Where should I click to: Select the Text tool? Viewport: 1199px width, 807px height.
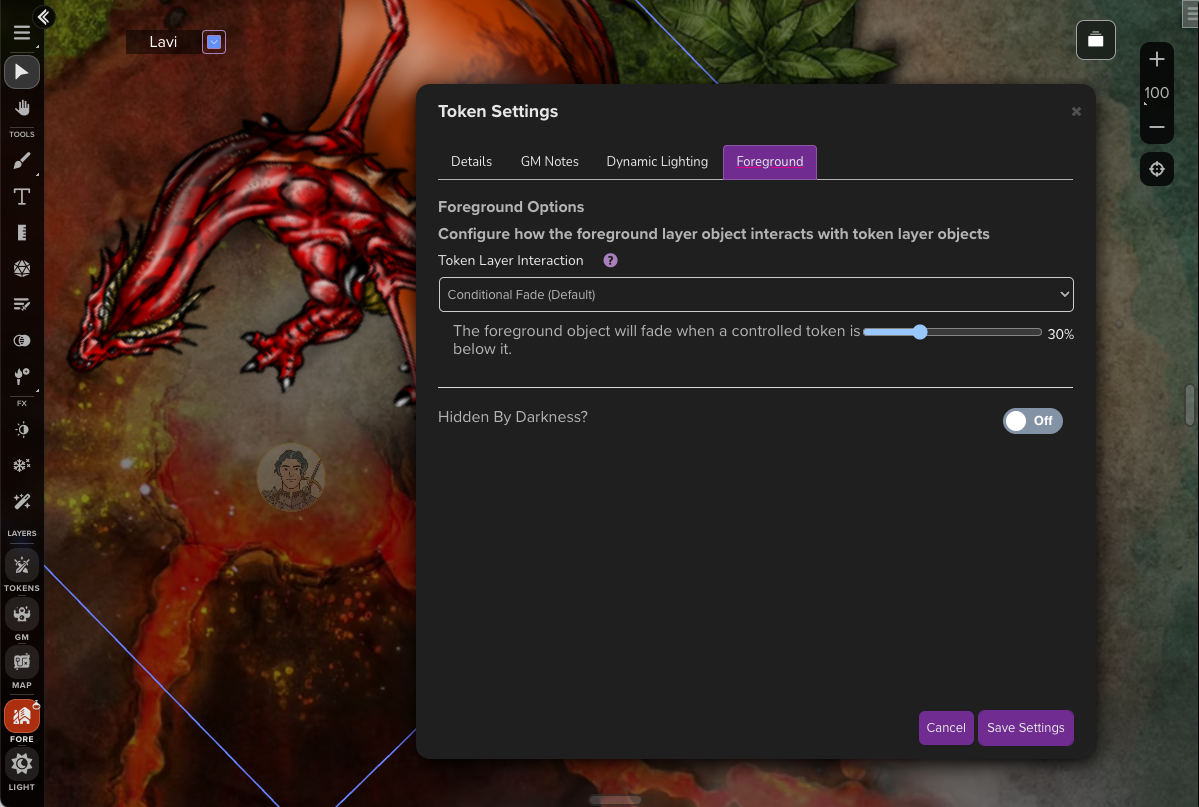pyautogui.click(x=21, y=197)
